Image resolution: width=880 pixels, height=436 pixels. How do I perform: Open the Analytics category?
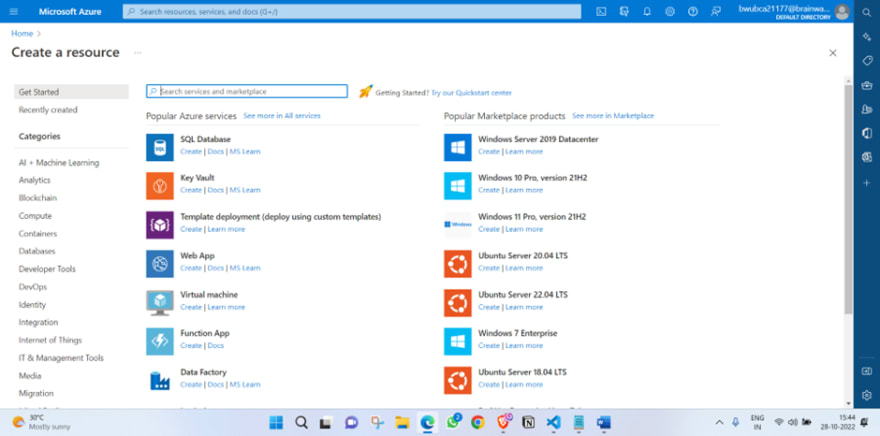click(34, 180)
